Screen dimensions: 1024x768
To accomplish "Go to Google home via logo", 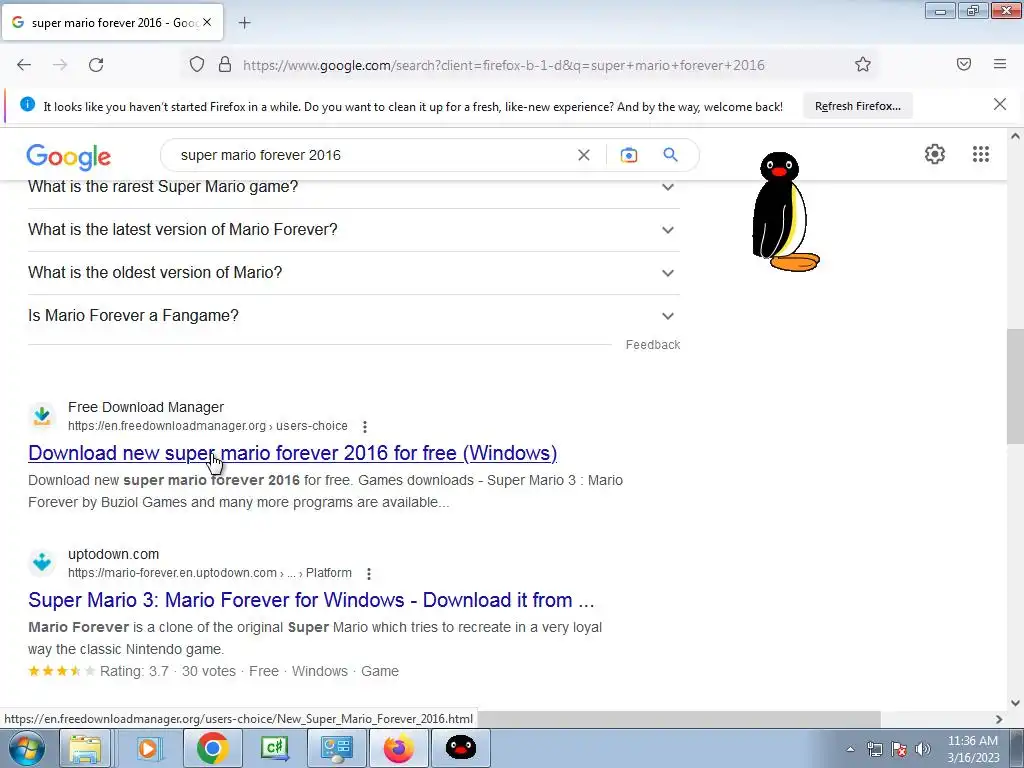I will [x=69, y=157].
